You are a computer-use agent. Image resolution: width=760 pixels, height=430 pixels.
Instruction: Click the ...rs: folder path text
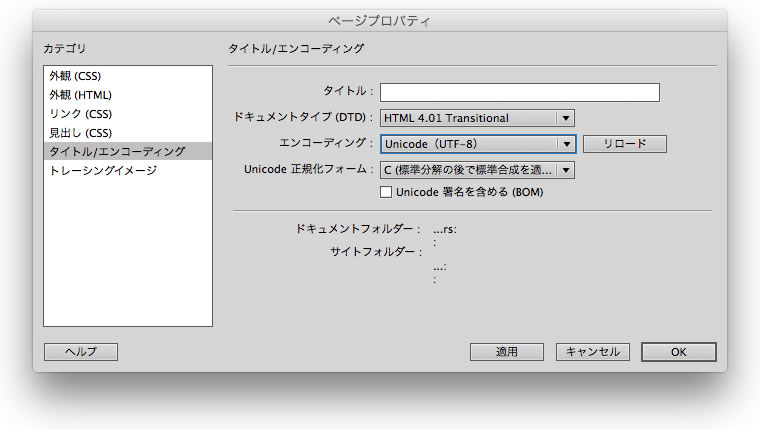[x=445, y=229]
